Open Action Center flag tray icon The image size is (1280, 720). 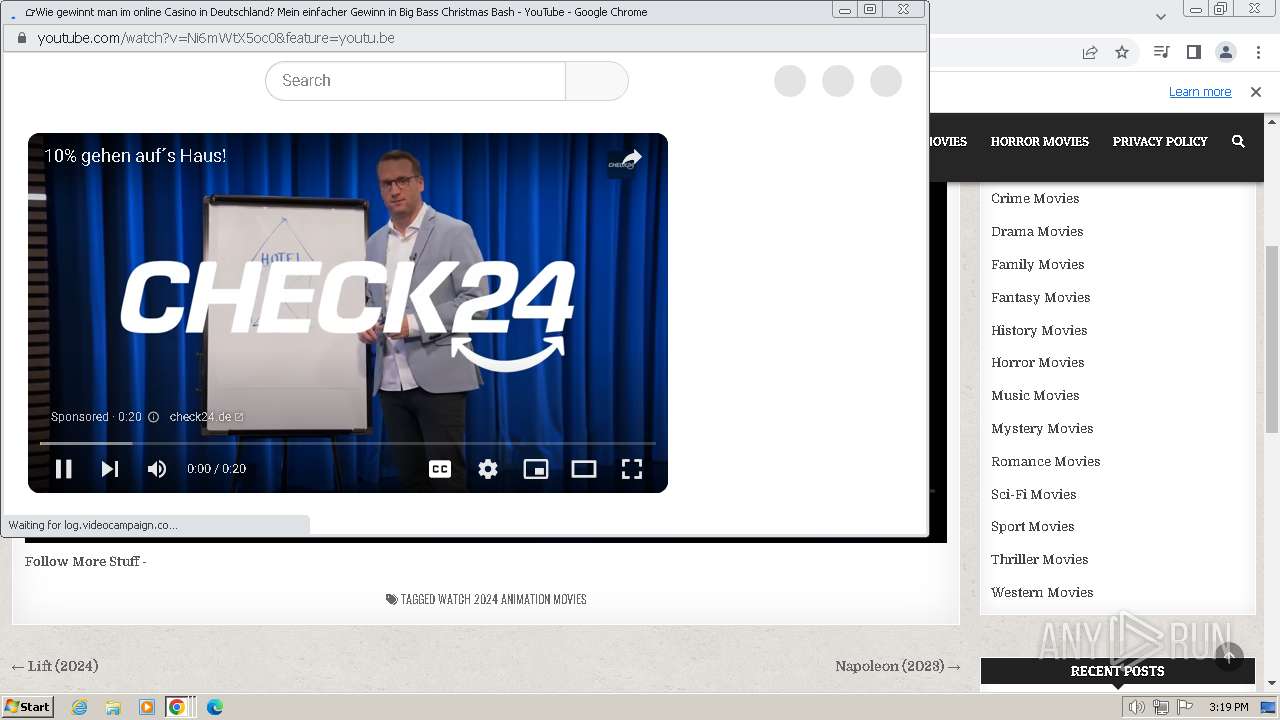click(1184, 708)
